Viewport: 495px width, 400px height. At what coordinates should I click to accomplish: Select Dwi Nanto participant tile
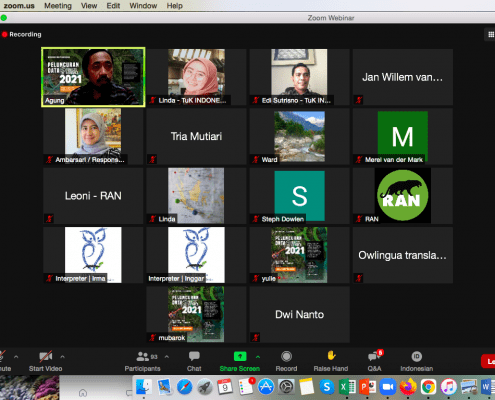point(299,314)
